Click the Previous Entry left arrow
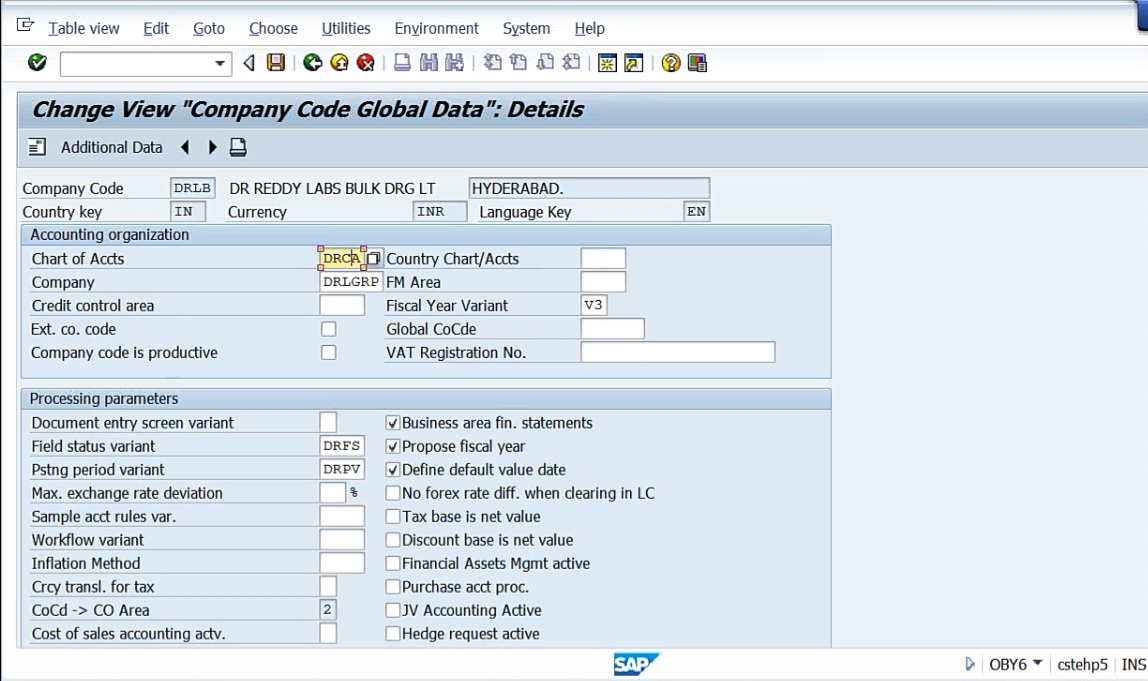 (x=185, y=147)
